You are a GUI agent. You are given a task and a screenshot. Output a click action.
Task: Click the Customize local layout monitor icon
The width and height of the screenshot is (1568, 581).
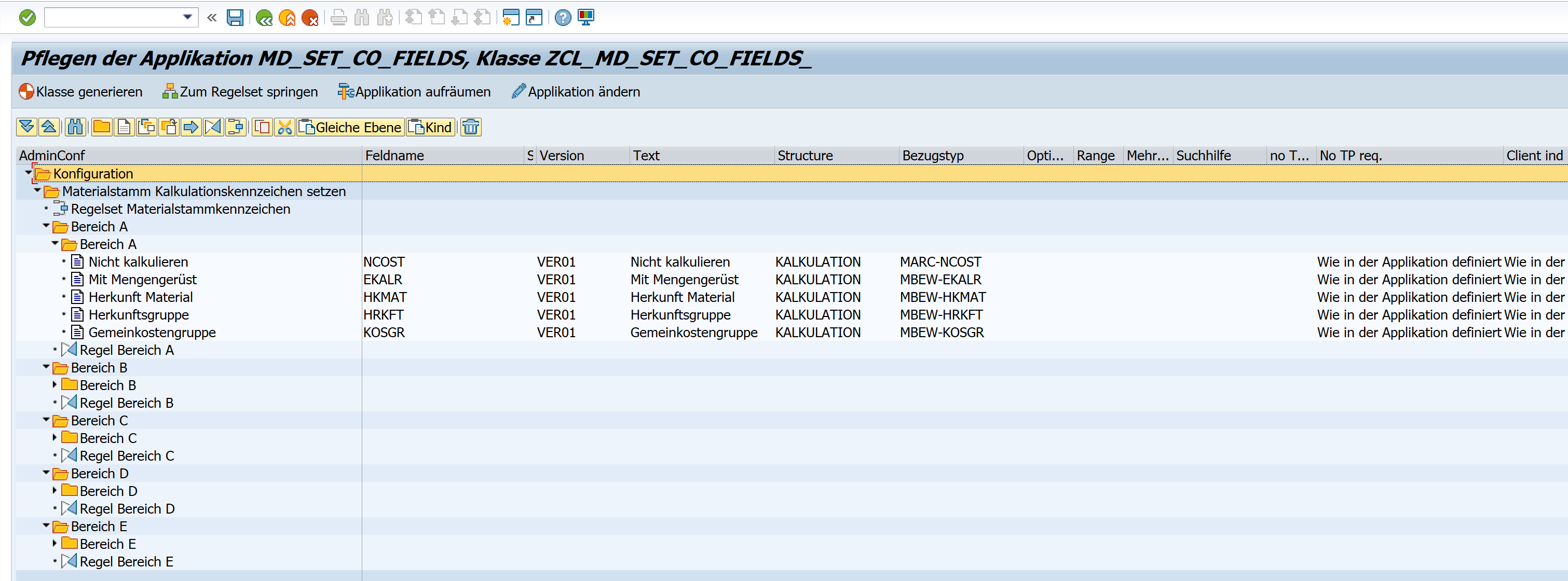click(585, 18)
